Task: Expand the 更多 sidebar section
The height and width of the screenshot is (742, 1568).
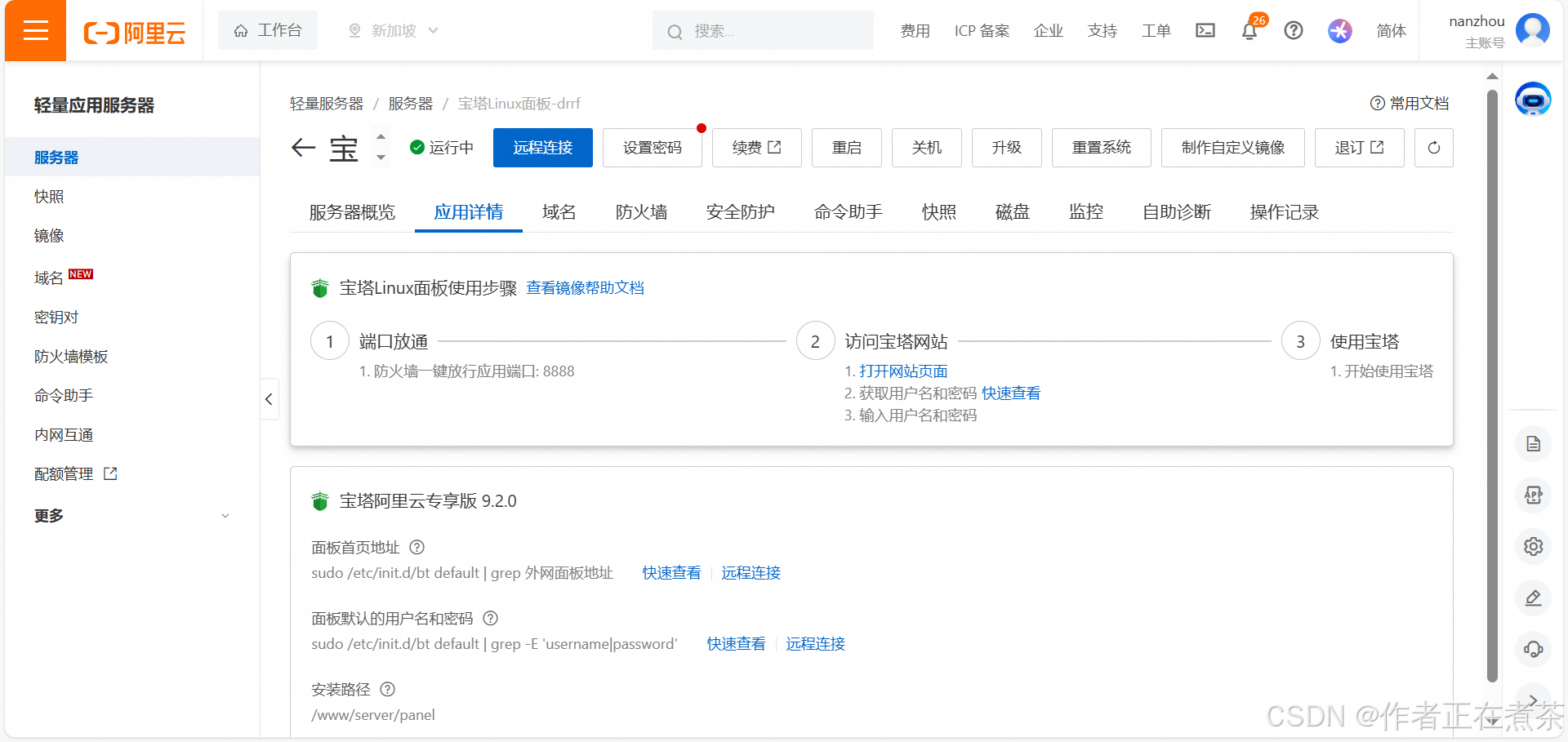Action: click(x=132, y=516)
